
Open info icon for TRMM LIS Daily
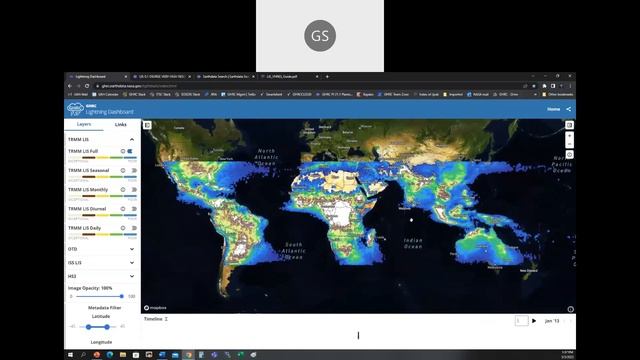[123, 228]
